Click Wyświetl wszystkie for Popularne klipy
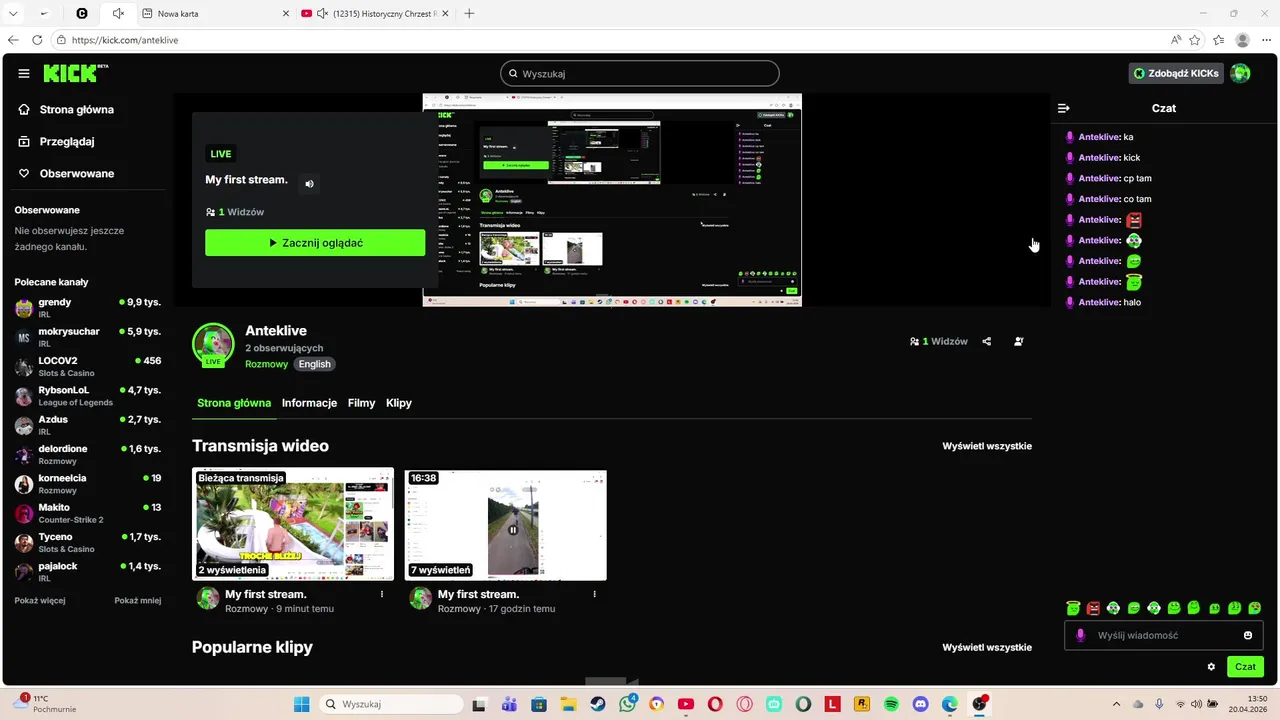 coord(987,647)
